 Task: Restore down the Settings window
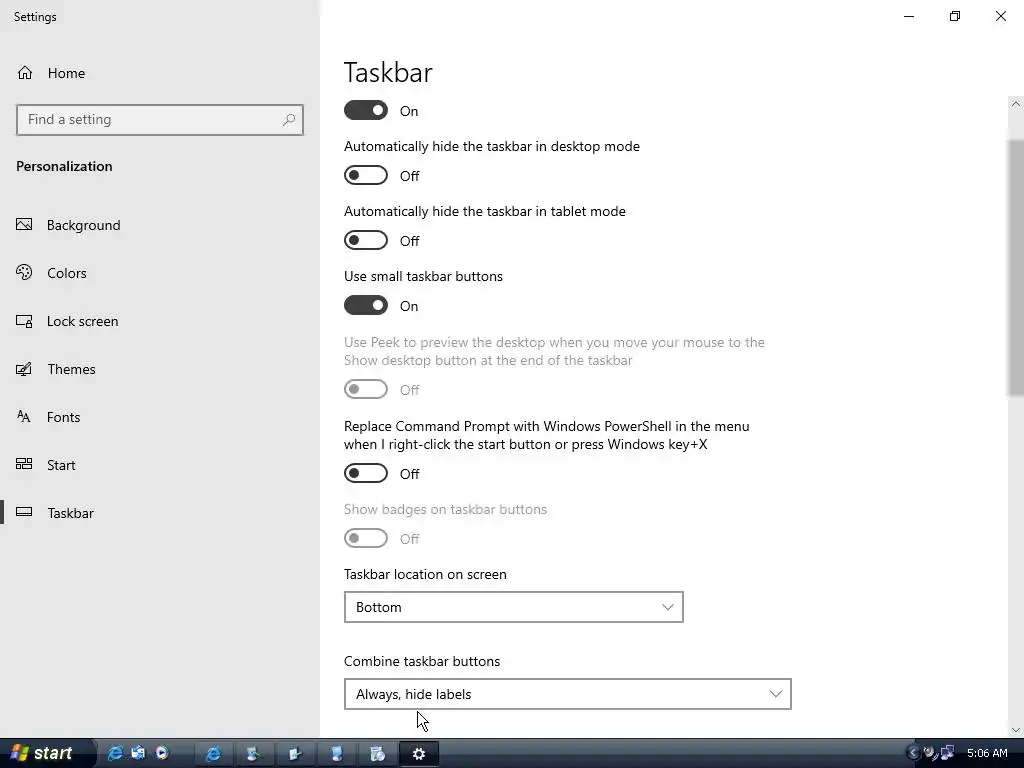955,16
